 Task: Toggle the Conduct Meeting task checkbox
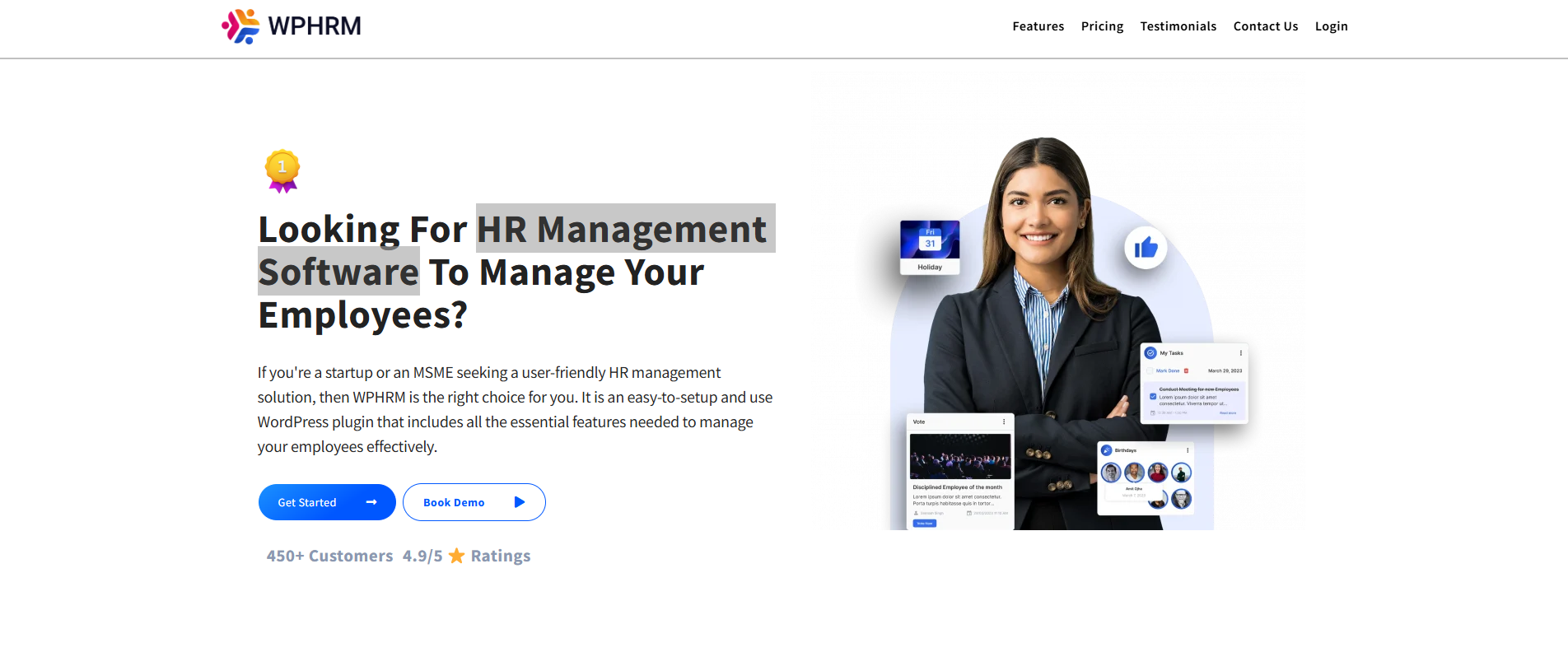click(x=1153, y=397)
